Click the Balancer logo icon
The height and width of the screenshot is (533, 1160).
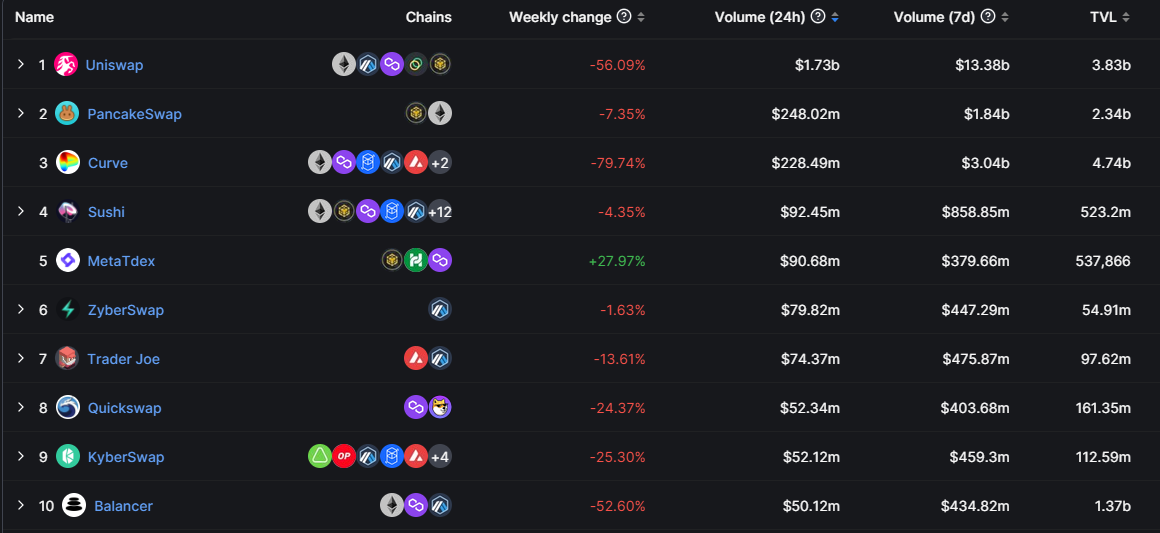pos(74,506)
